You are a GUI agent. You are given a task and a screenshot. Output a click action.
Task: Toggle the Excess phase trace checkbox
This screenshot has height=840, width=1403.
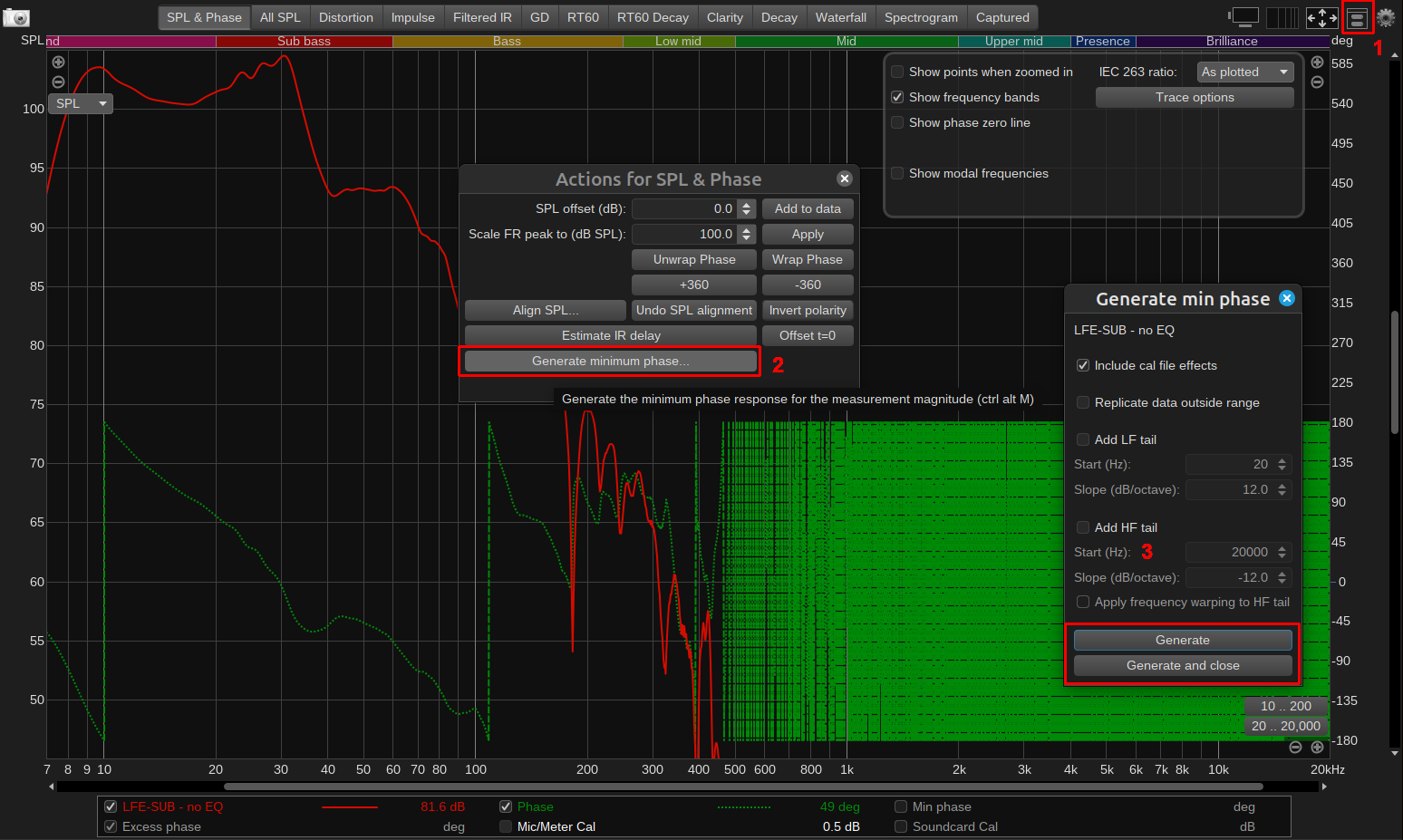[x=111, y=826]
